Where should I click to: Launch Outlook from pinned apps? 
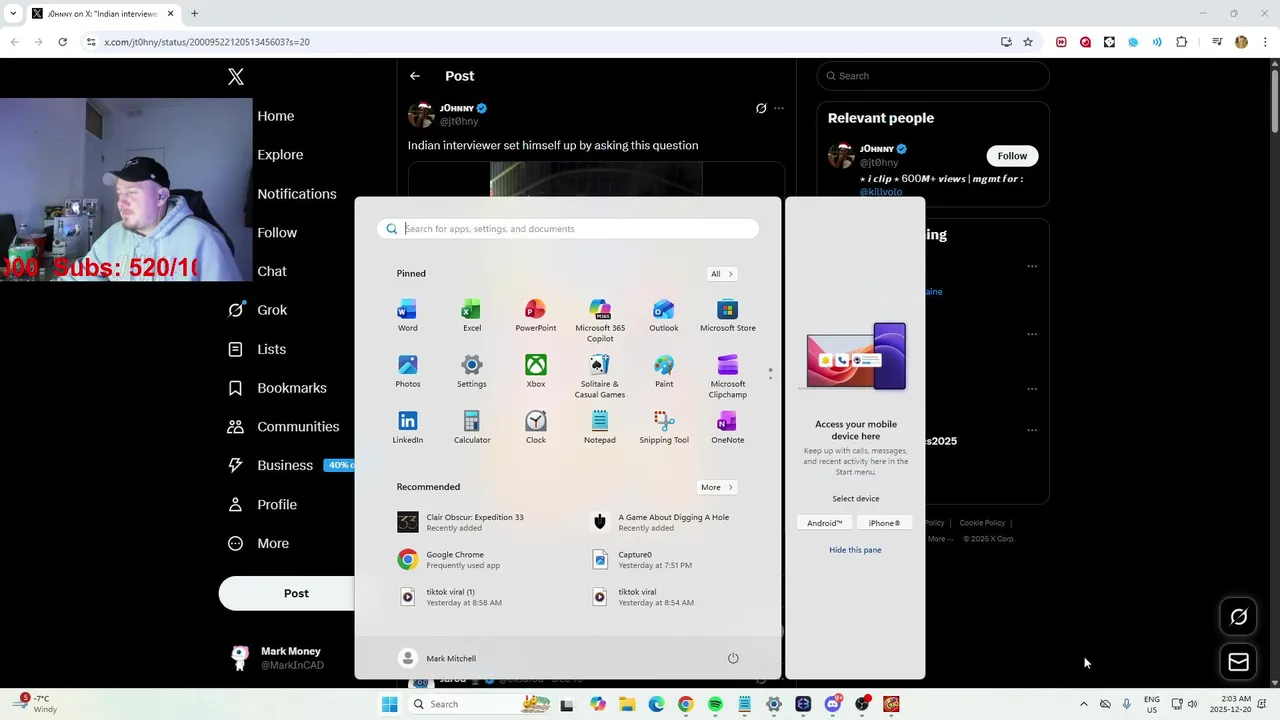[664, 315]
